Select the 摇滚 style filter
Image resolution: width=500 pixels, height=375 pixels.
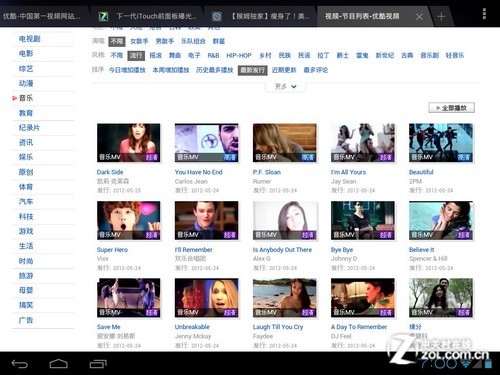click(156, 56)
